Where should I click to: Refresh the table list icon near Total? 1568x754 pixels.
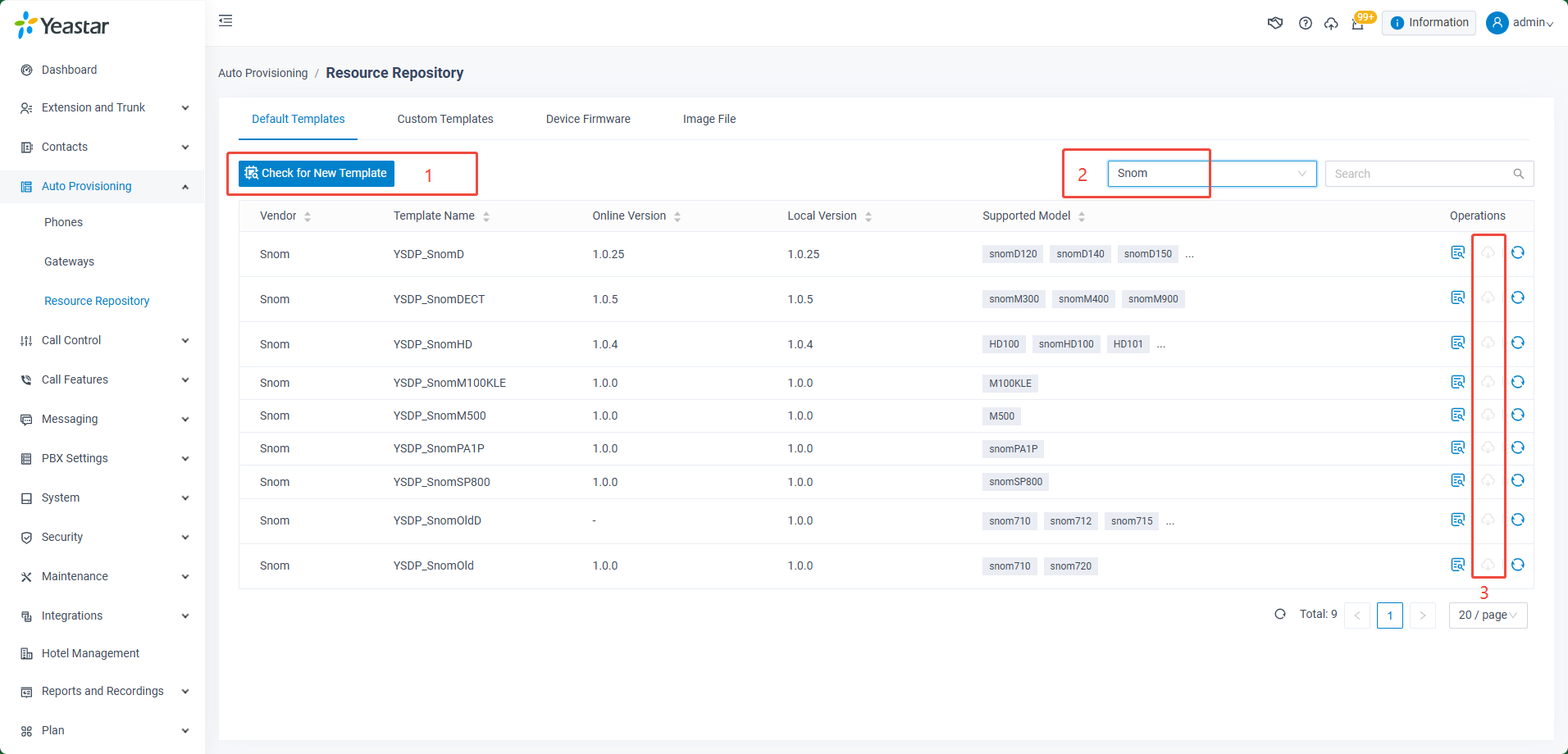pyautogui.click(x=1280, y=614)
